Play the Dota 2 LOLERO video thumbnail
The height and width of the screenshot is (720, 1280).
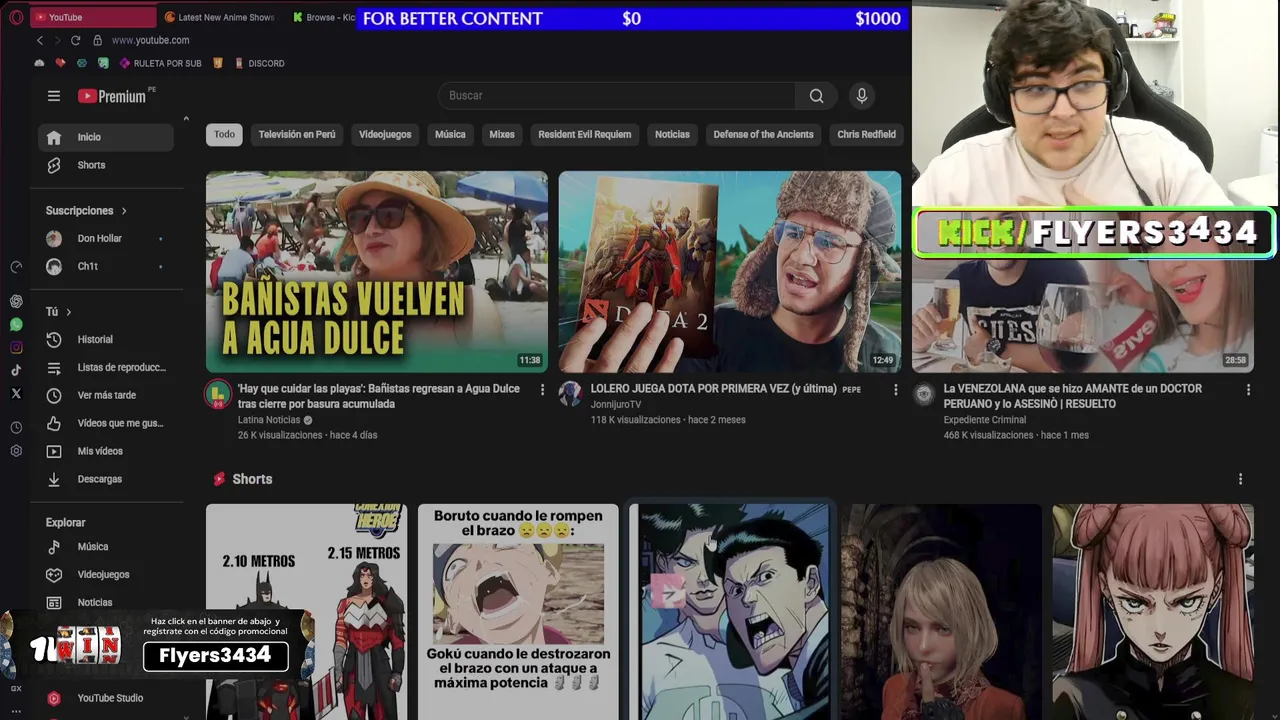click(730, 272)
